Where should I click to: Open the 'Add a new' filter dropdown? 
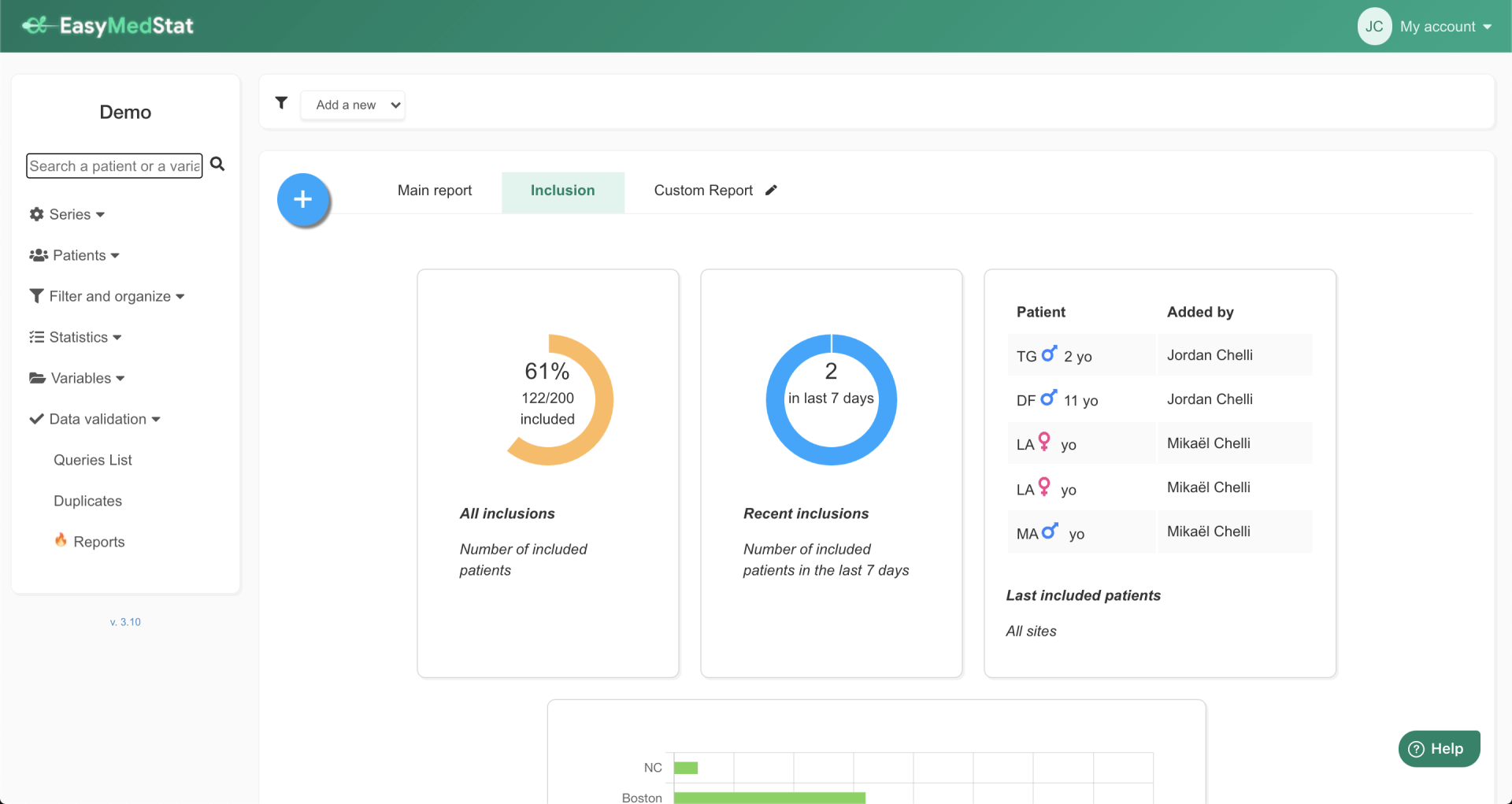point(353,105)
